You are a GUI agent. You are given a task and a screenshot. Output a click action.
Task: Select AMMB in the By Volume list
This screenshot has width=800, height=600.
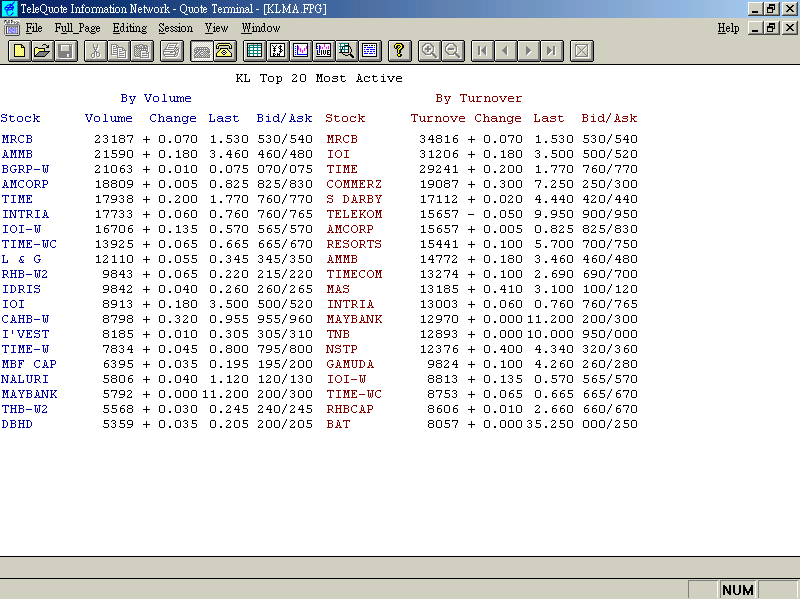point(17,154)
